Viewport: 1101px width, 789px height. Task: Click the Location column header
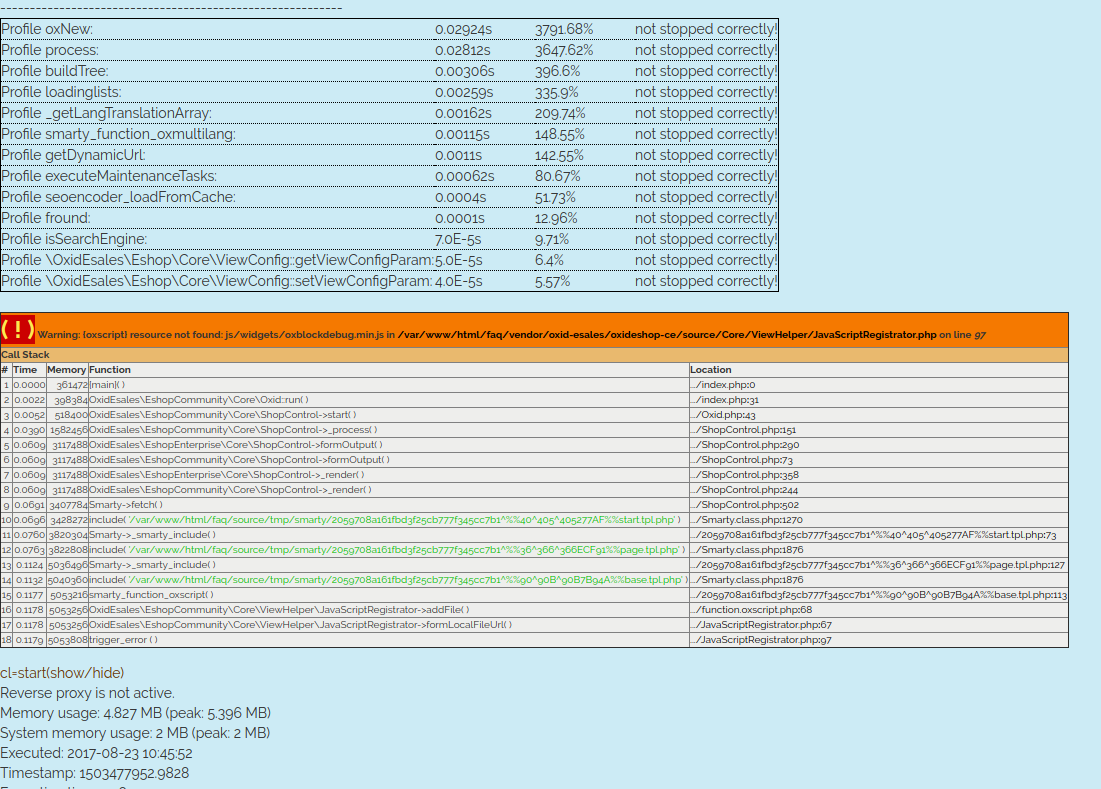point(711,370)
